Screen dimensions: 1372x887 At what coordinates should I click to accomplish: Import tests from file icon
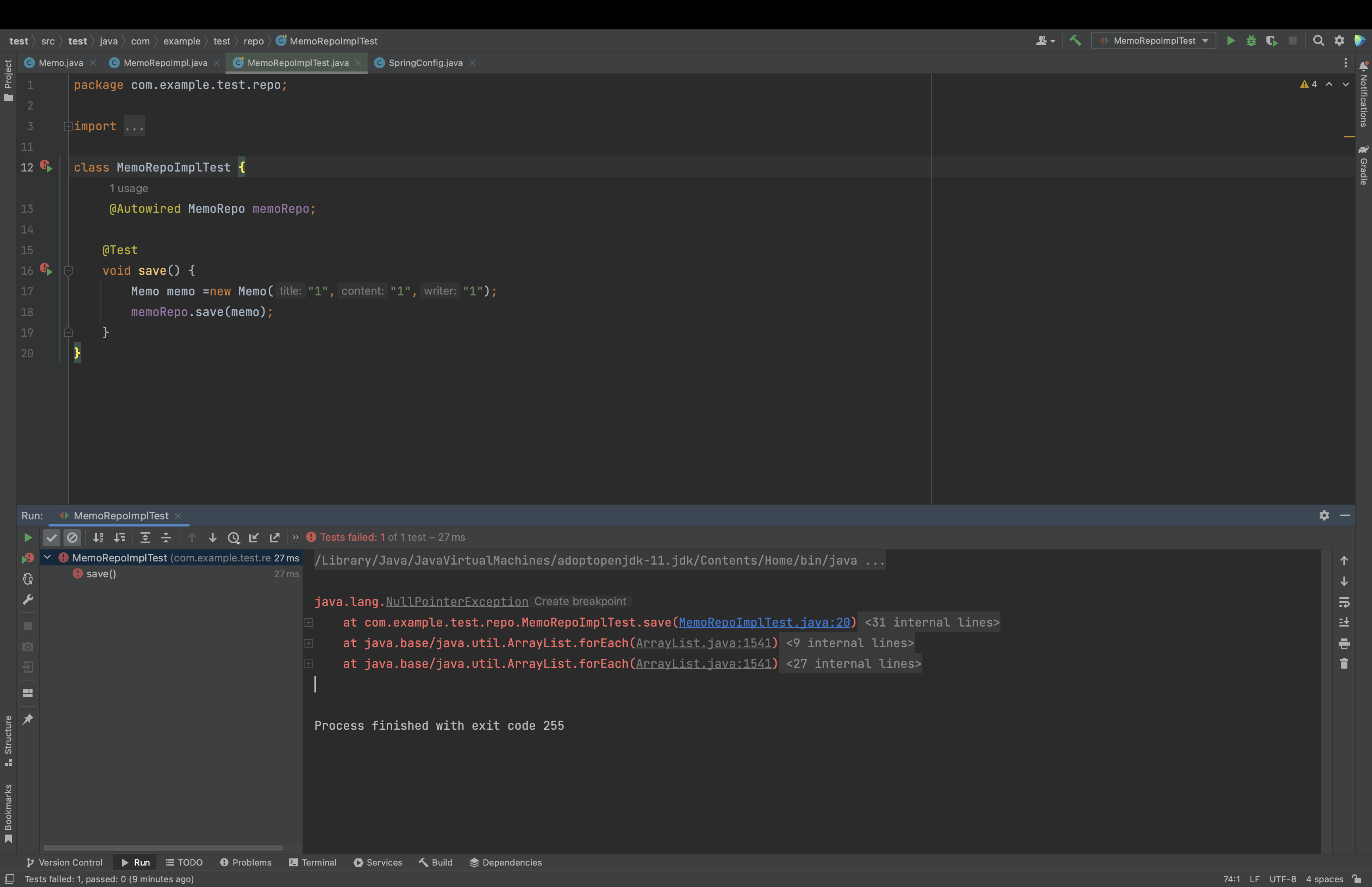(254, 537)
